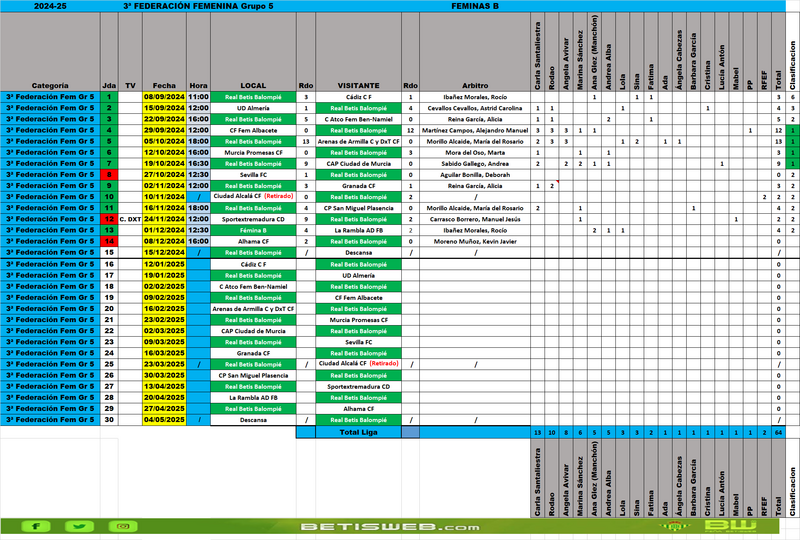Image resolution: width=800 pixels, height=540 pixels.
Task: Click the jornada 30 number cell
Action: pyautogui.click(x=109, y=420)
